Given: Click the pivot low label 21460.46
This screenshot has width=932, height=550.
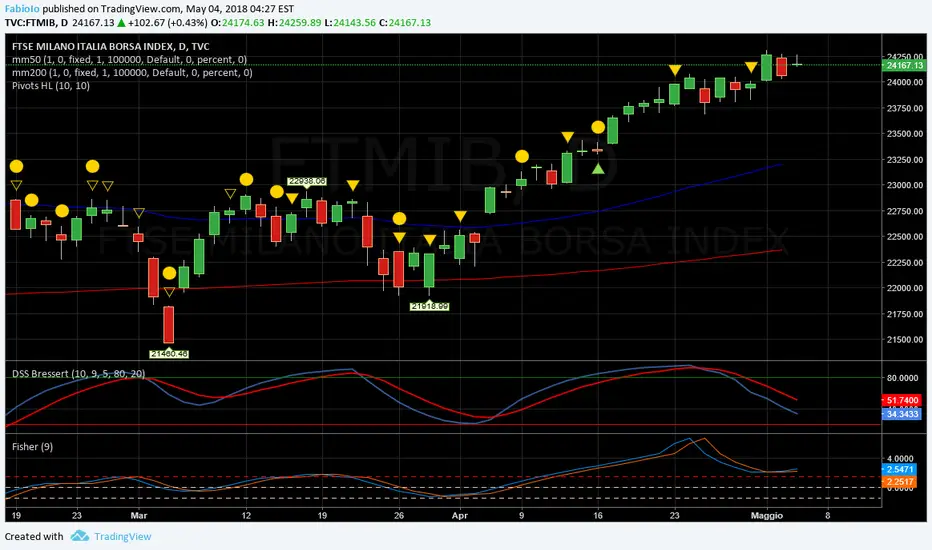Looking at the screenshot, I should pos(169,354).
